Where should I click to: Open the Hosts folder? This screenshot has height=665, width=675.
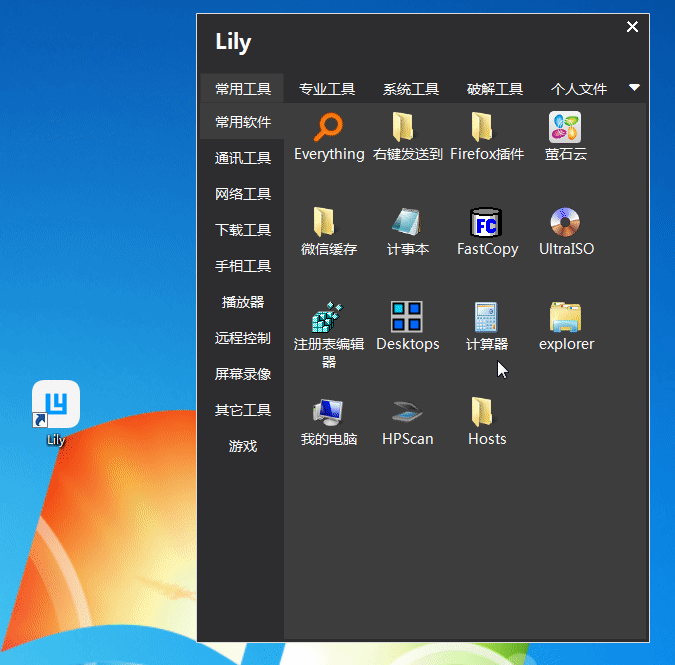[x=487, y=413]
